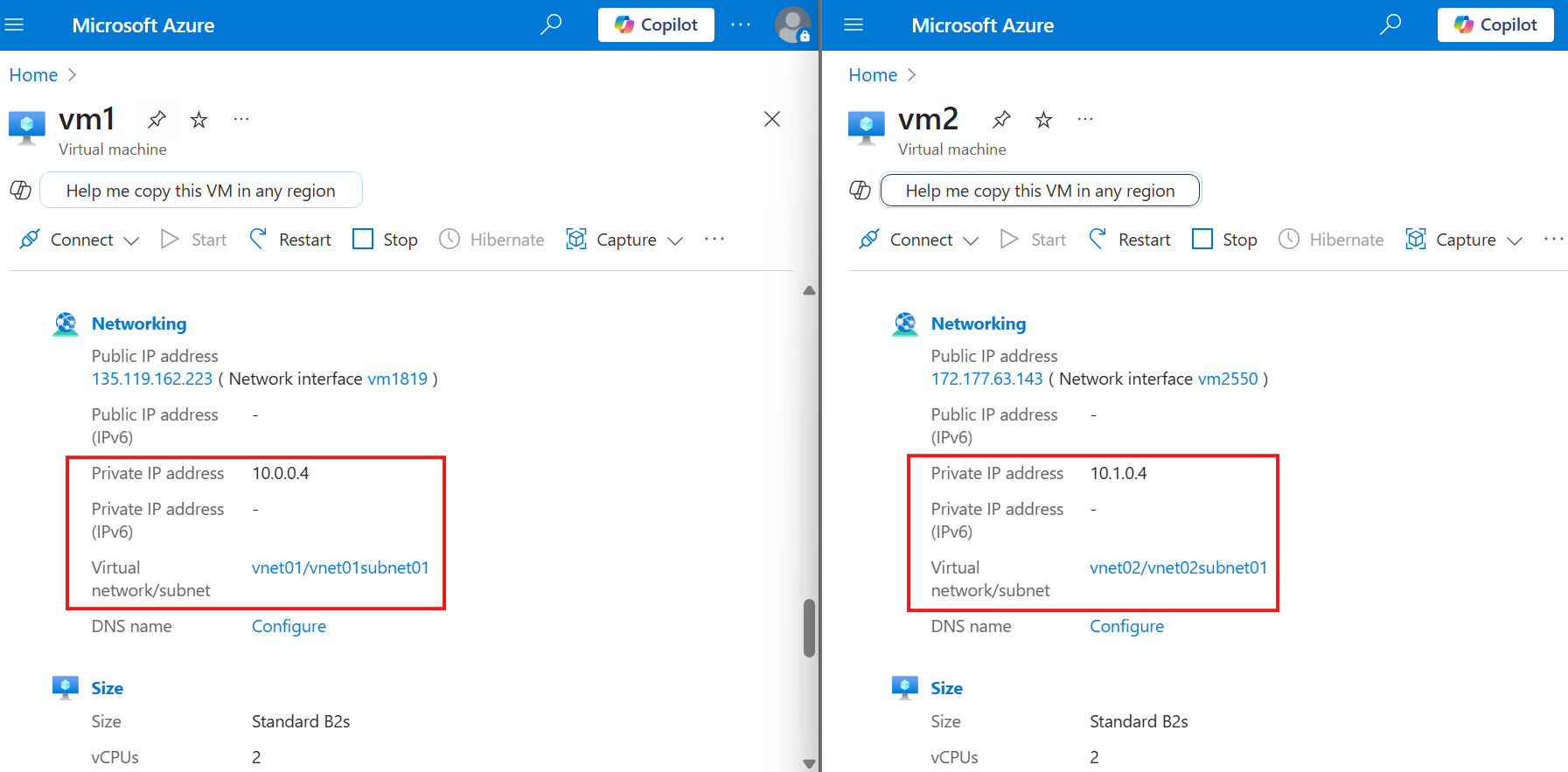Add vm2 to favorites with star
Image resolution: width=1568 pixels, height=772 pixels.
click(x=1043, y=119)
